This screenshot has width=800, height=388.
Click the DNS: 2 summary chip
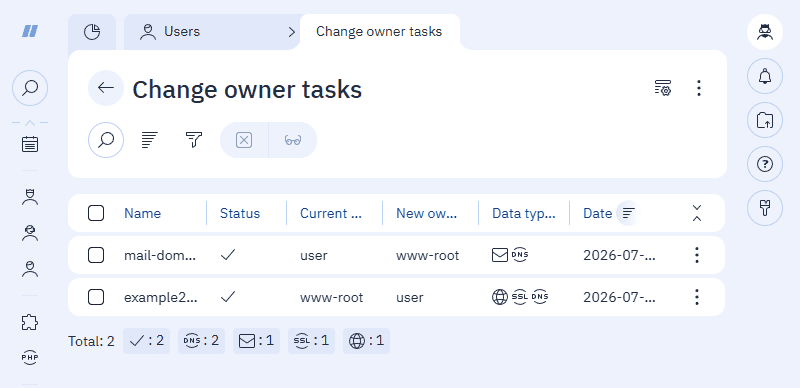click(202, 341)
